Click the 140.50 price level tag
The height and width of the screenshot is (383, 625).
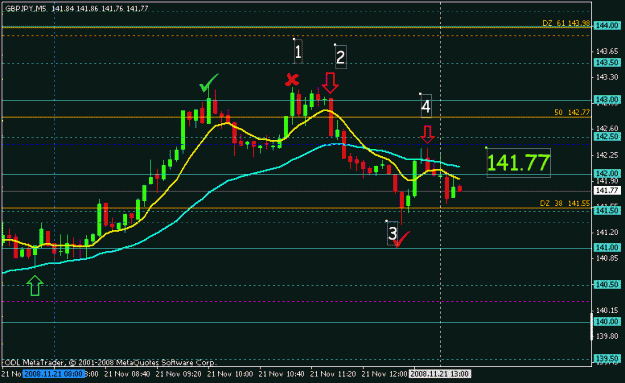607,284
